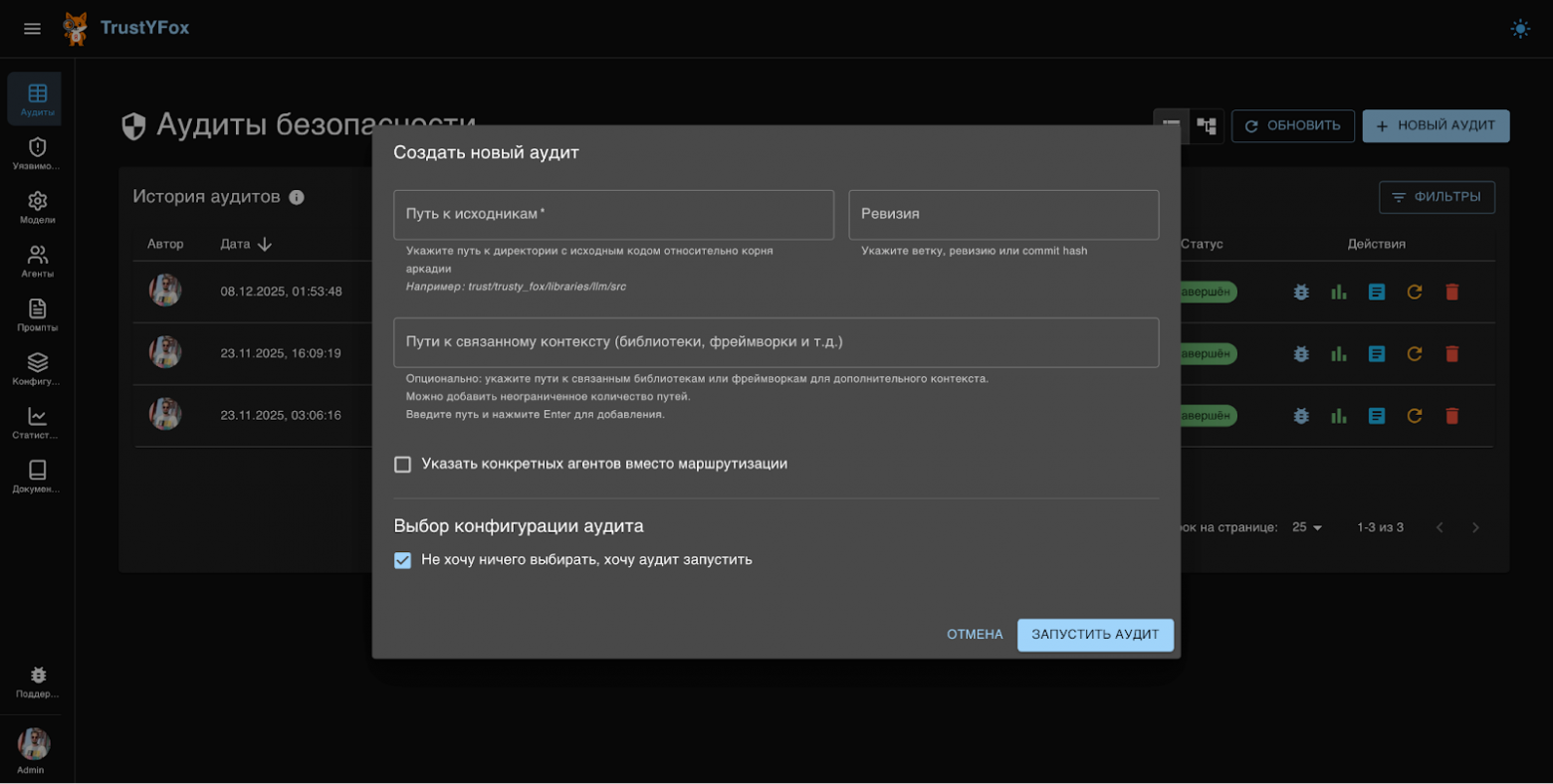Open bug icon for 23.11.2025 16:09:19 audit
The image size is (1553, 784).
[1301, 353]
